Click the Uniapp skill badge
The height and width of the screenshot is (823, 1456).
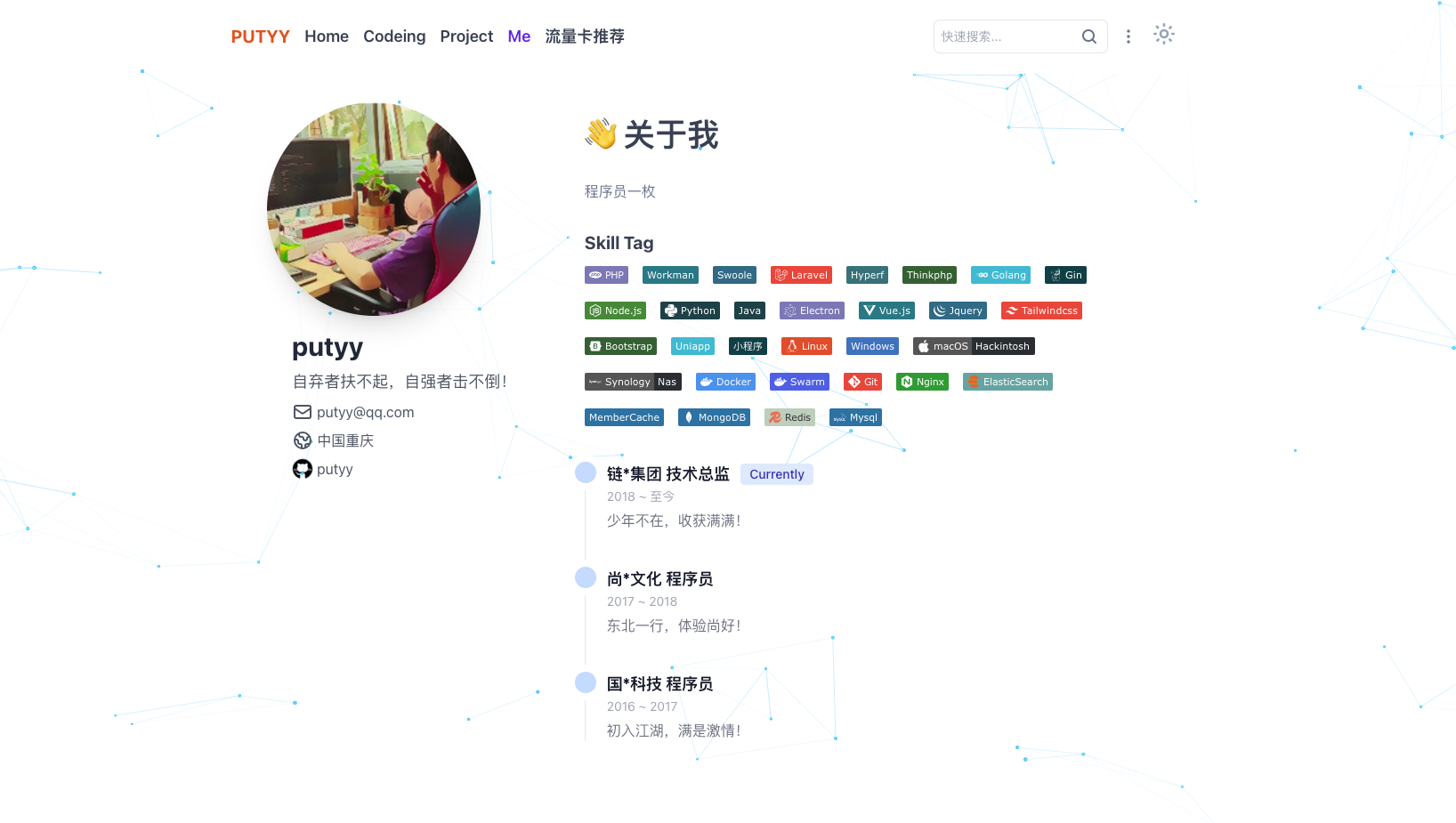click(x=692, y=346)
